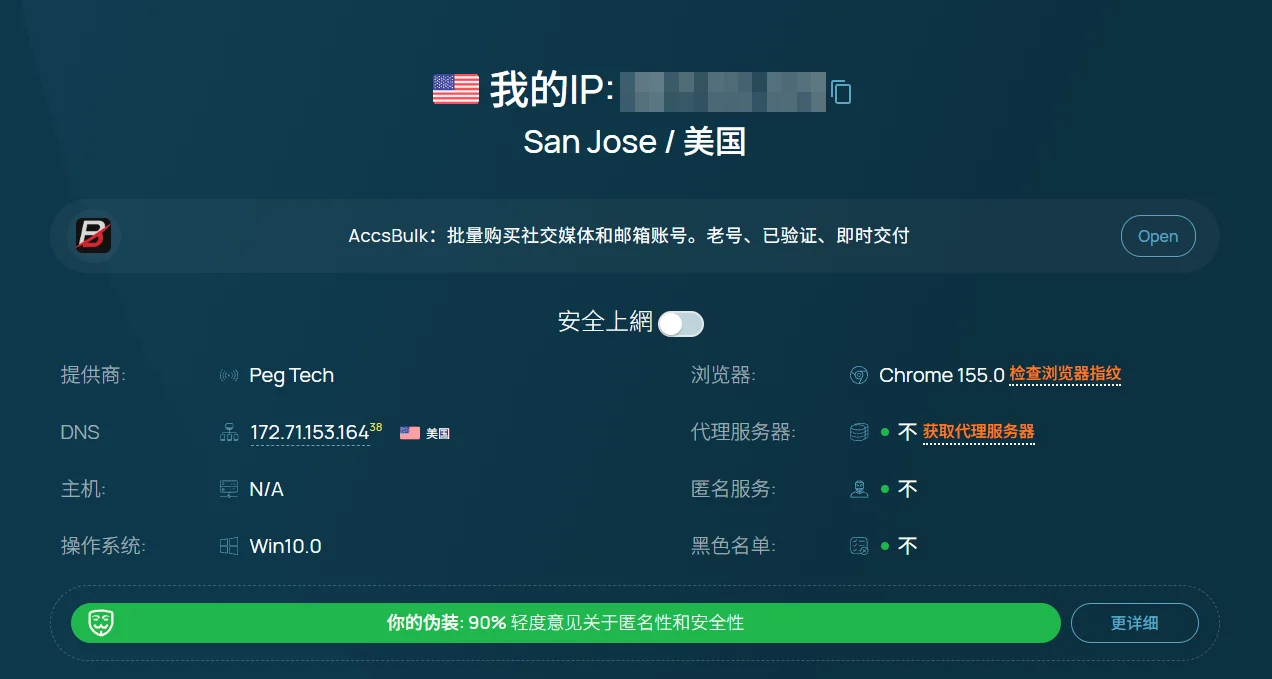
Task: Open 获取代理服务器 link
Action: (x=979, y=431)
